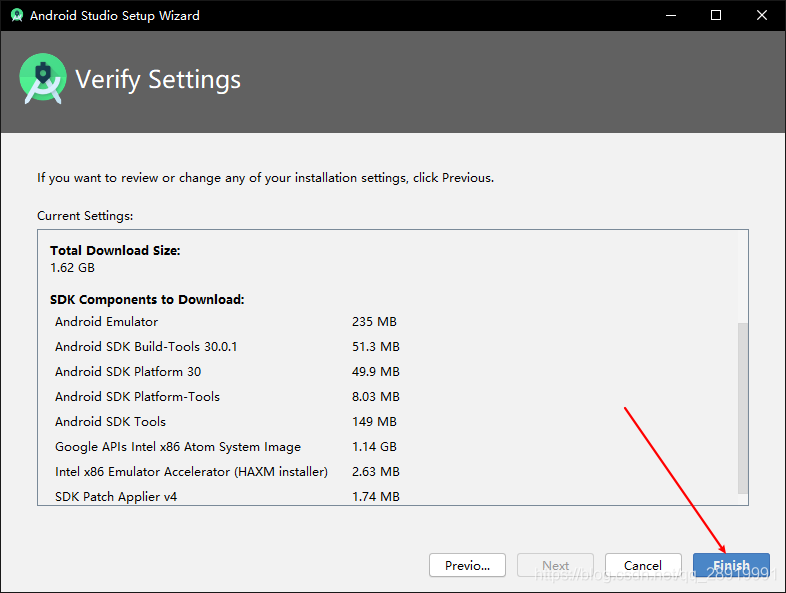This screenshot has height=593, width=786.
Task: Click the Android Studio title bar icon
Action: pos(16,15)
